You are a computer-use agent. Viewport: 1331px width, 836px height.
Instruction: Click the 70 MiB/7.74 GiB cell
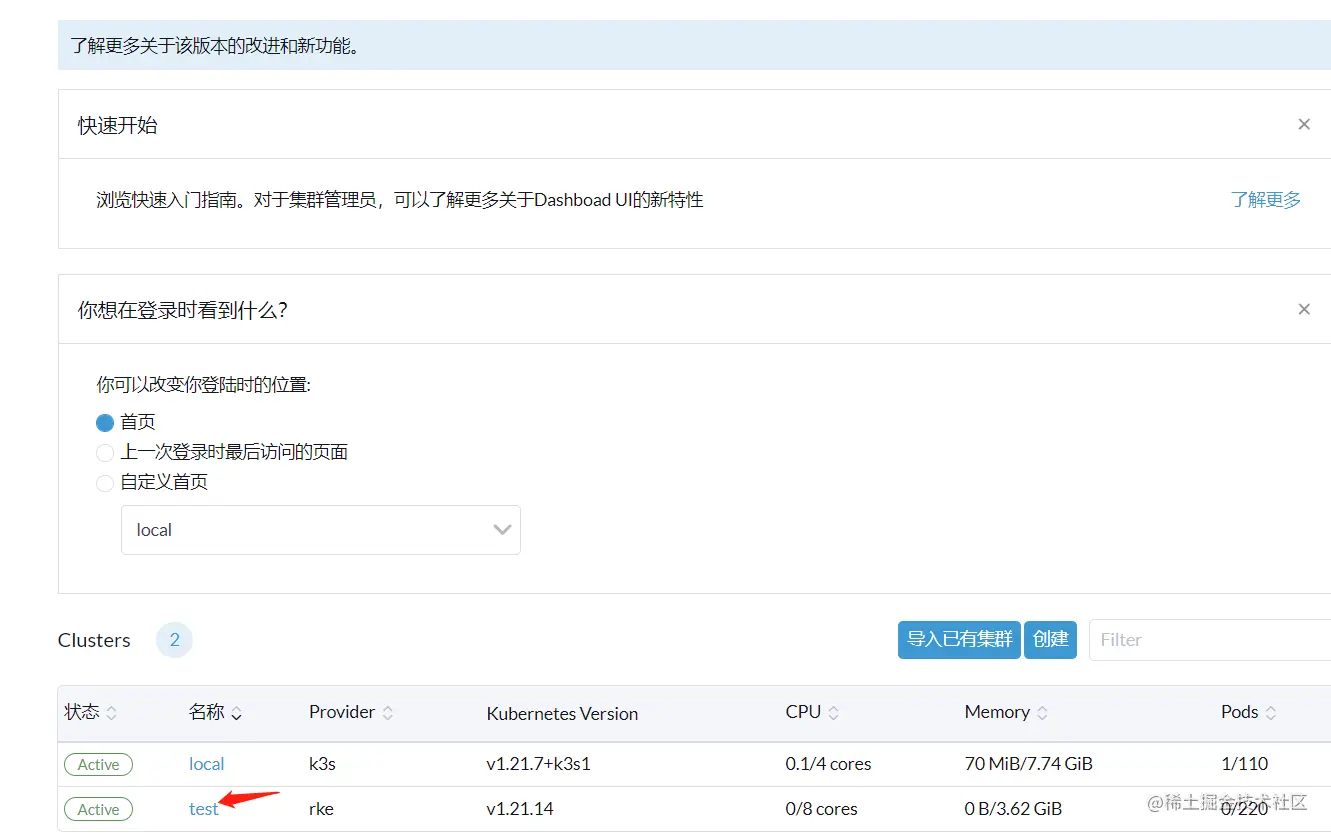tap(1028, 764)
